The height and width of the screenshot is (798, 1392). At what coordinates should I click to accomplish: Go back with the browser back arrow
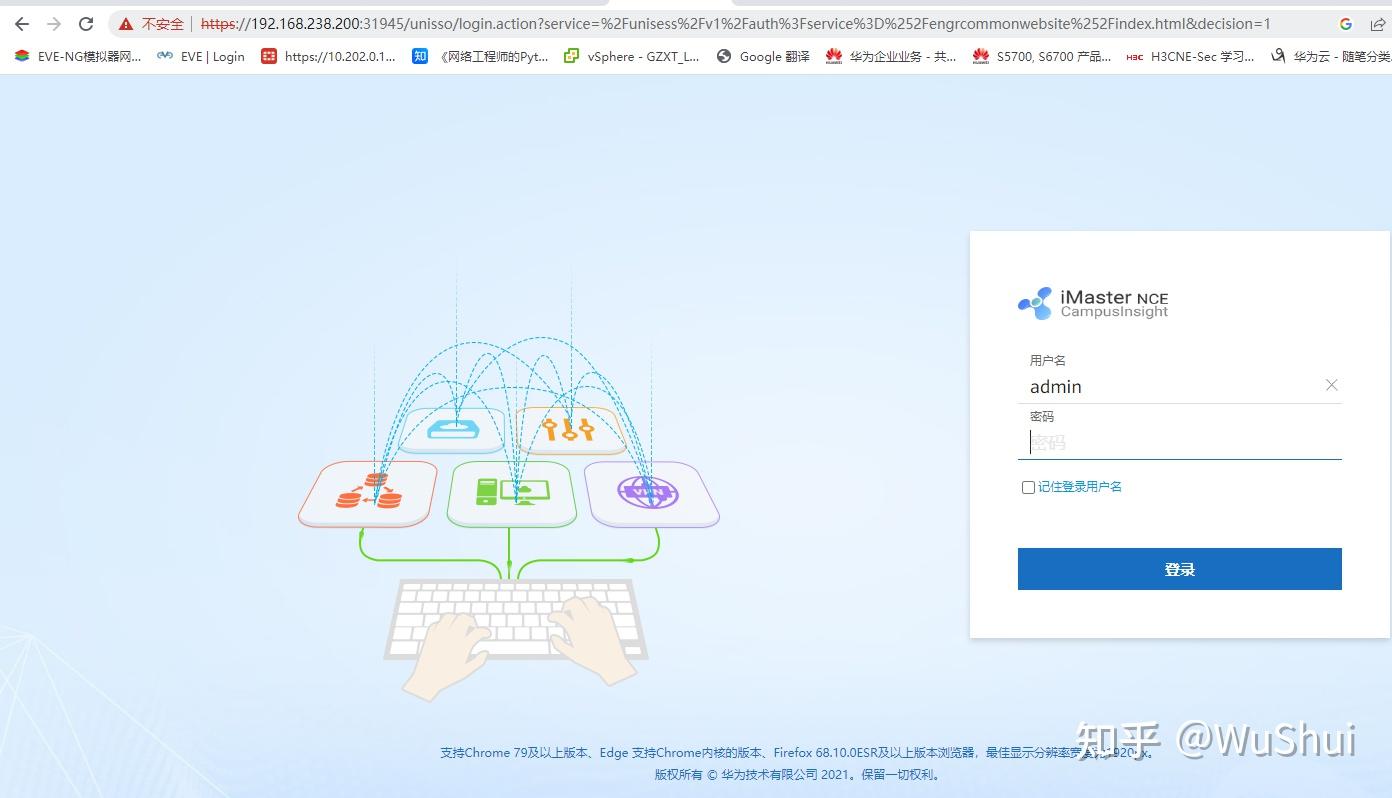pyautogui.click(x=22, y=23)
